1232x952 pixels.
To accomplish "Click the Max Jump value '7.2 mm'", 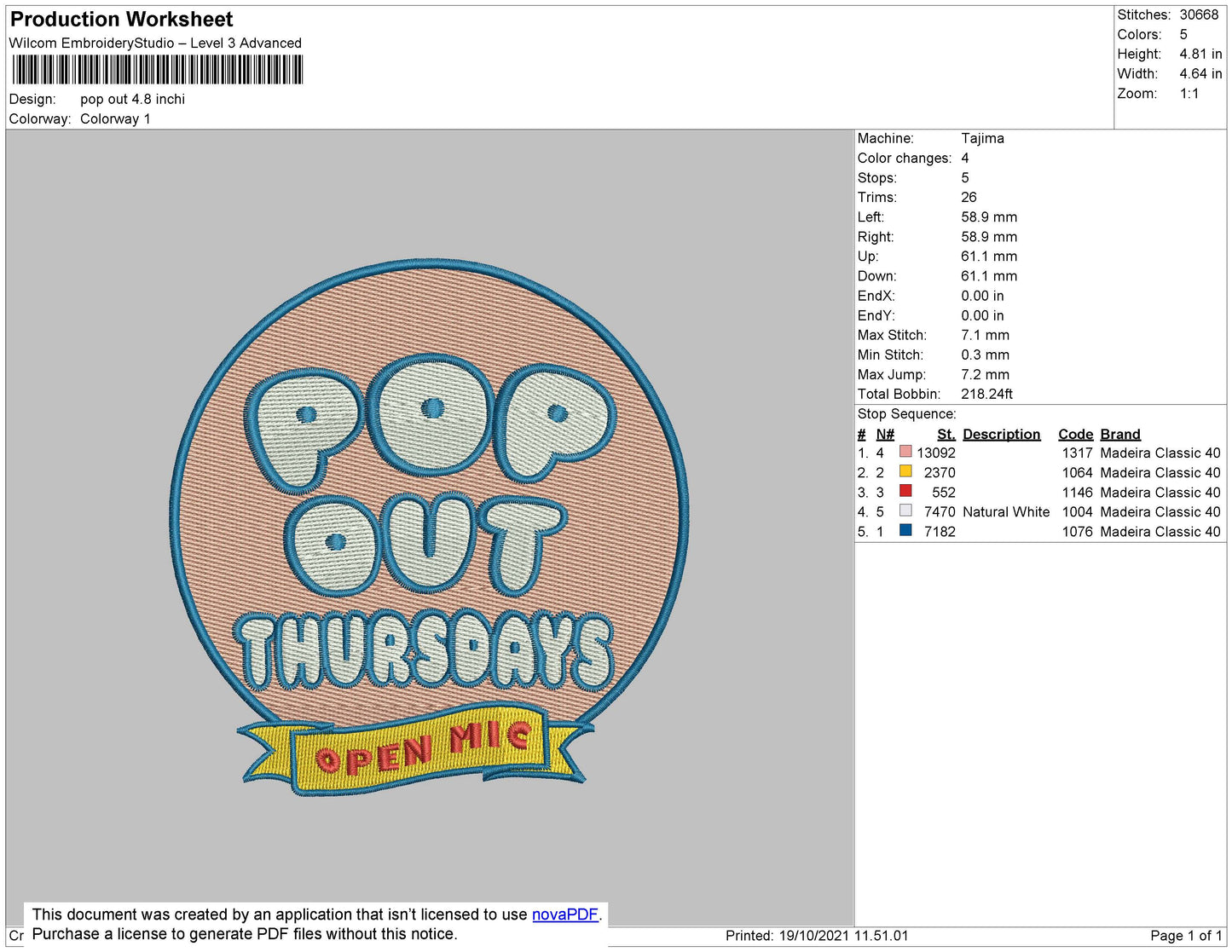I will (985, 374).
